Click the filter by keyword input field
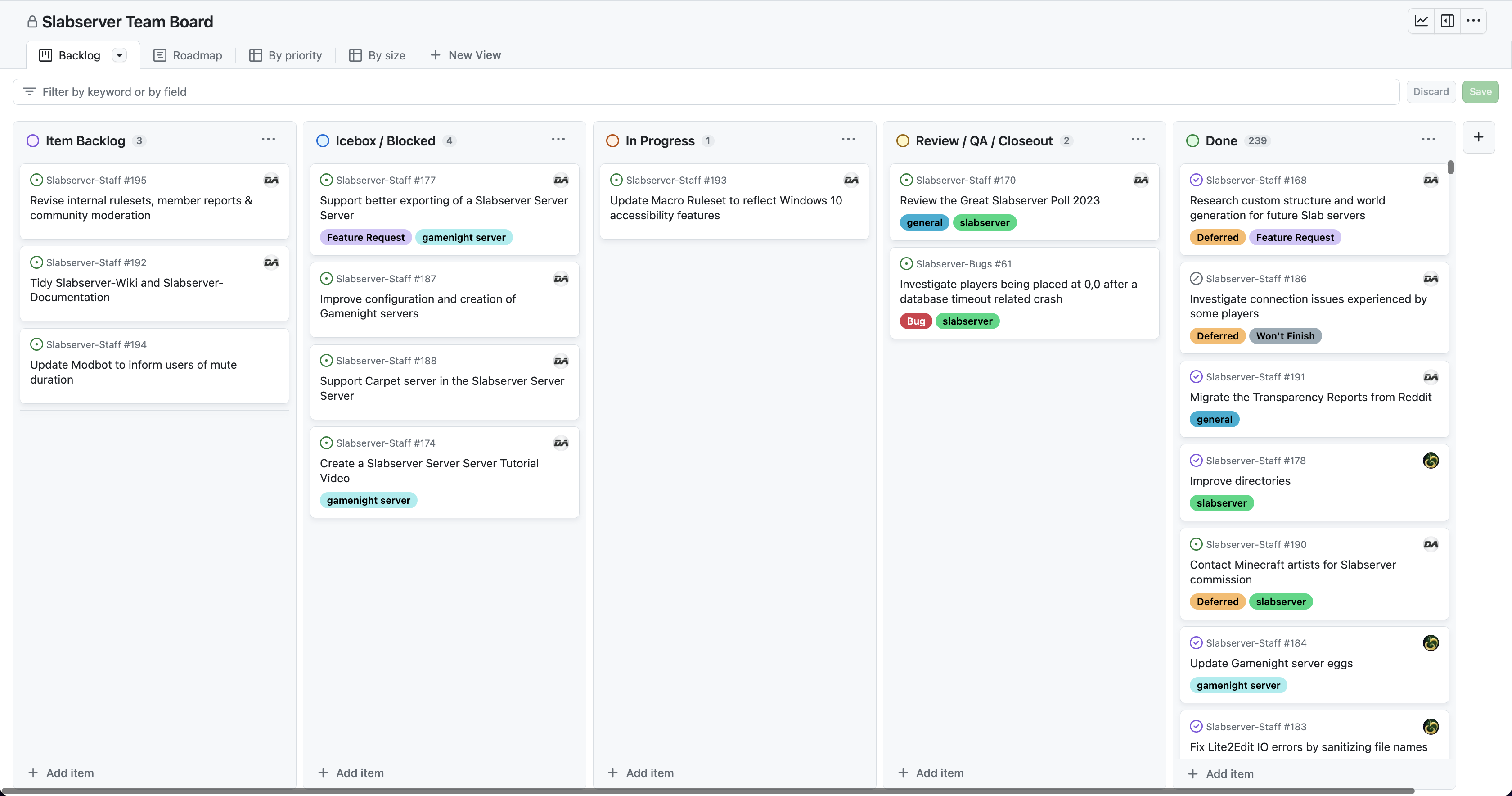 click(x=704, y=92)
